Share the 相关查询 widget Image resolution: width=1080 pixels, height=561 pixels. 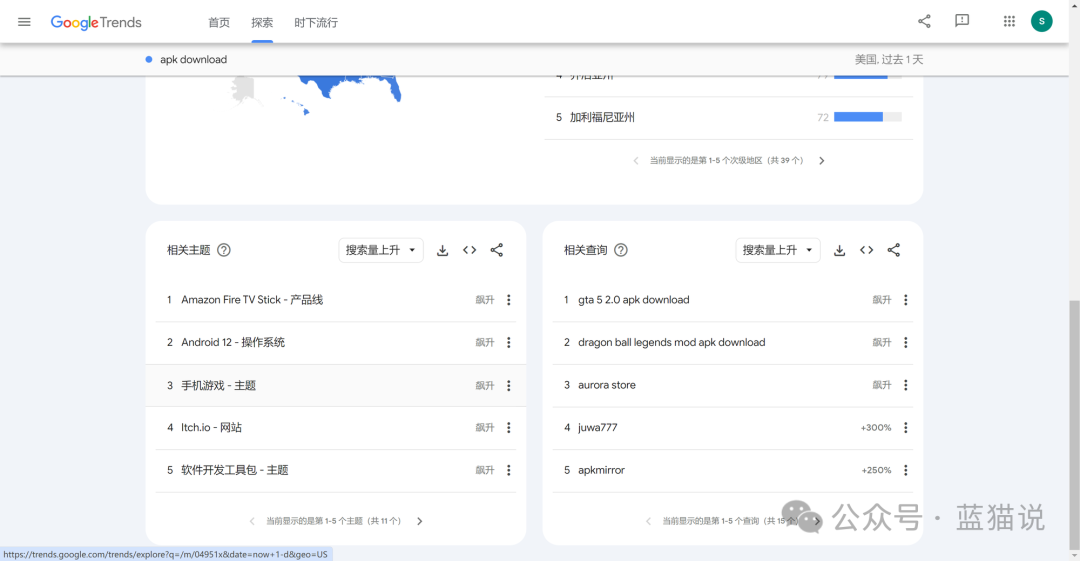(893, 250)
